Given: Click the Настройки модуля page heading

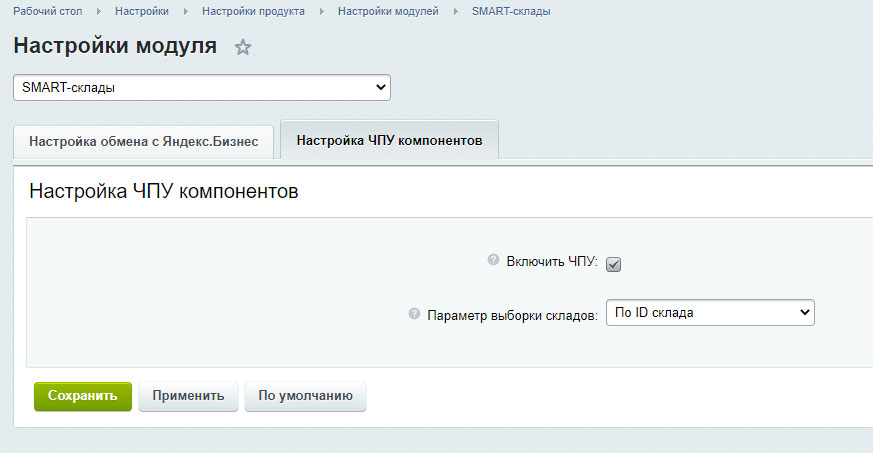Looking at the screenshot, I should (x=115, y=46).
